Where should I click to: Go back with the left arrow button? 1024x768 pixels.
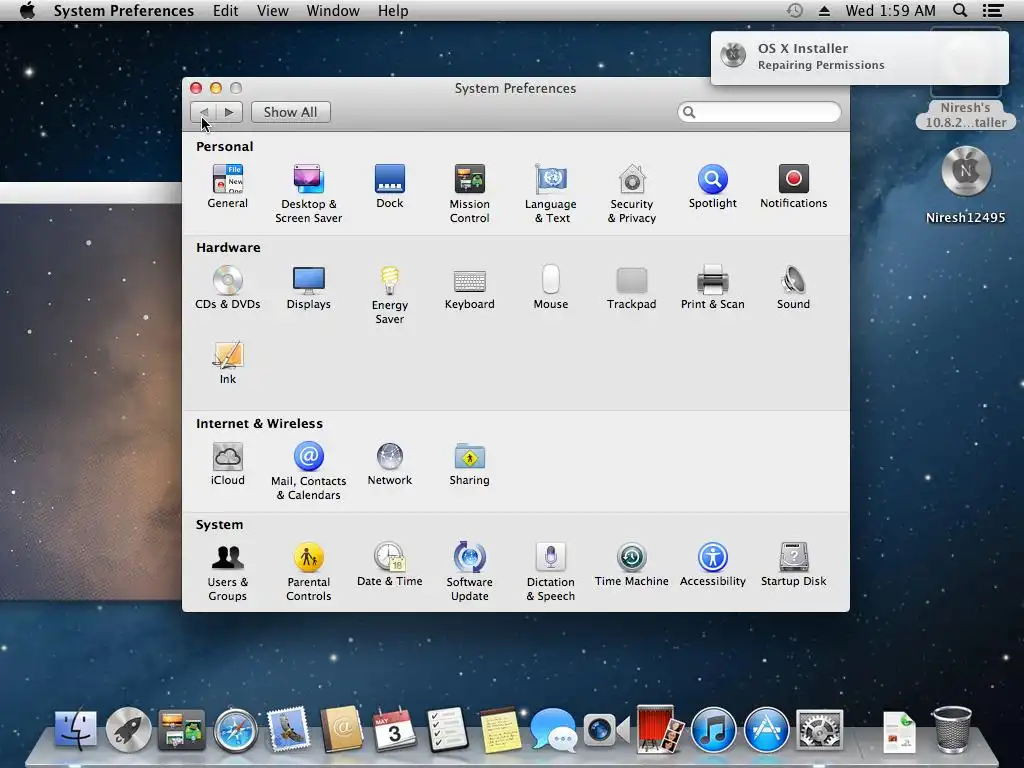[203, 112]
